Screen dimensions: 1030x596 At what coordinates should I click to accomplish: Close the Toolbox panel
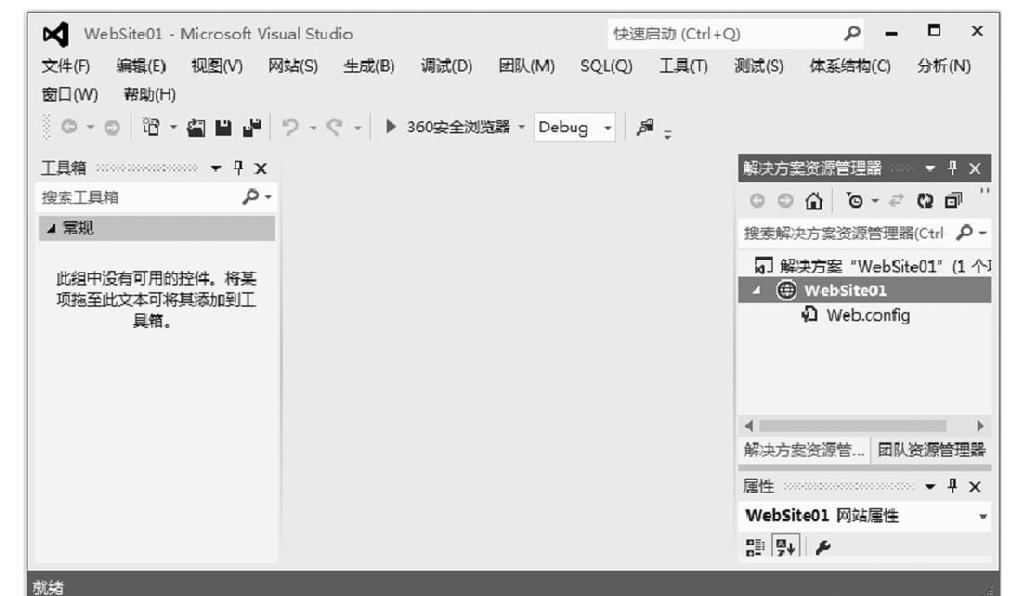[261, 168]
